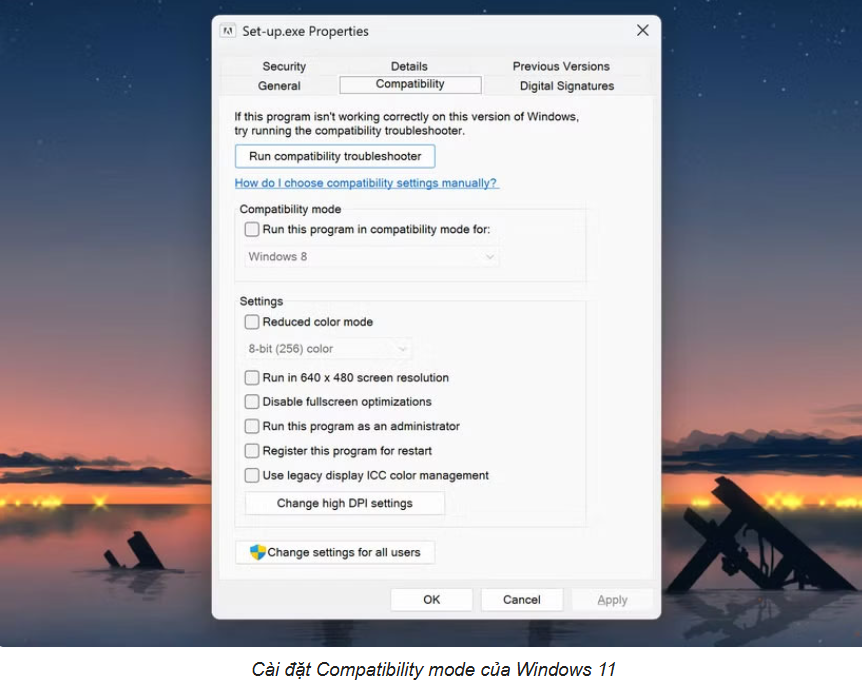The image size is (862, 683).
Task: Check Run in 640 x 480 screen resolution
Action: (252, 378)
